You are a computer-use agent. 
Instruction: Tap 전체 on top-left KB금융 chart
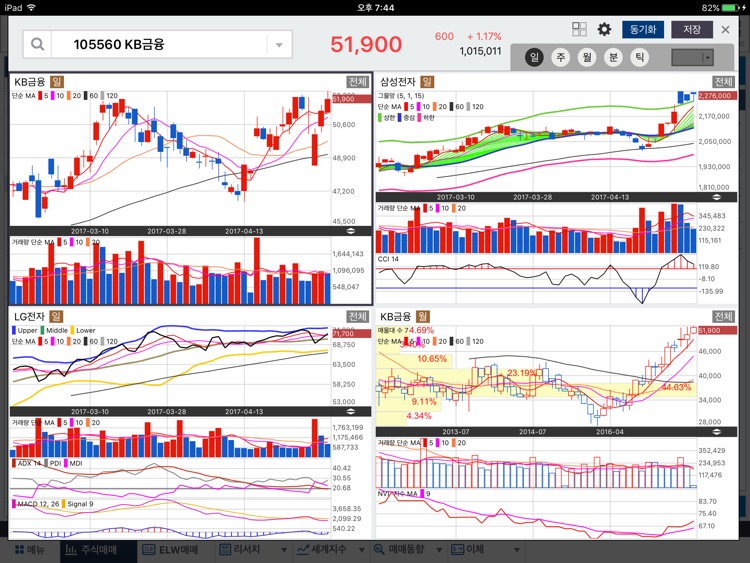[357, 82]
